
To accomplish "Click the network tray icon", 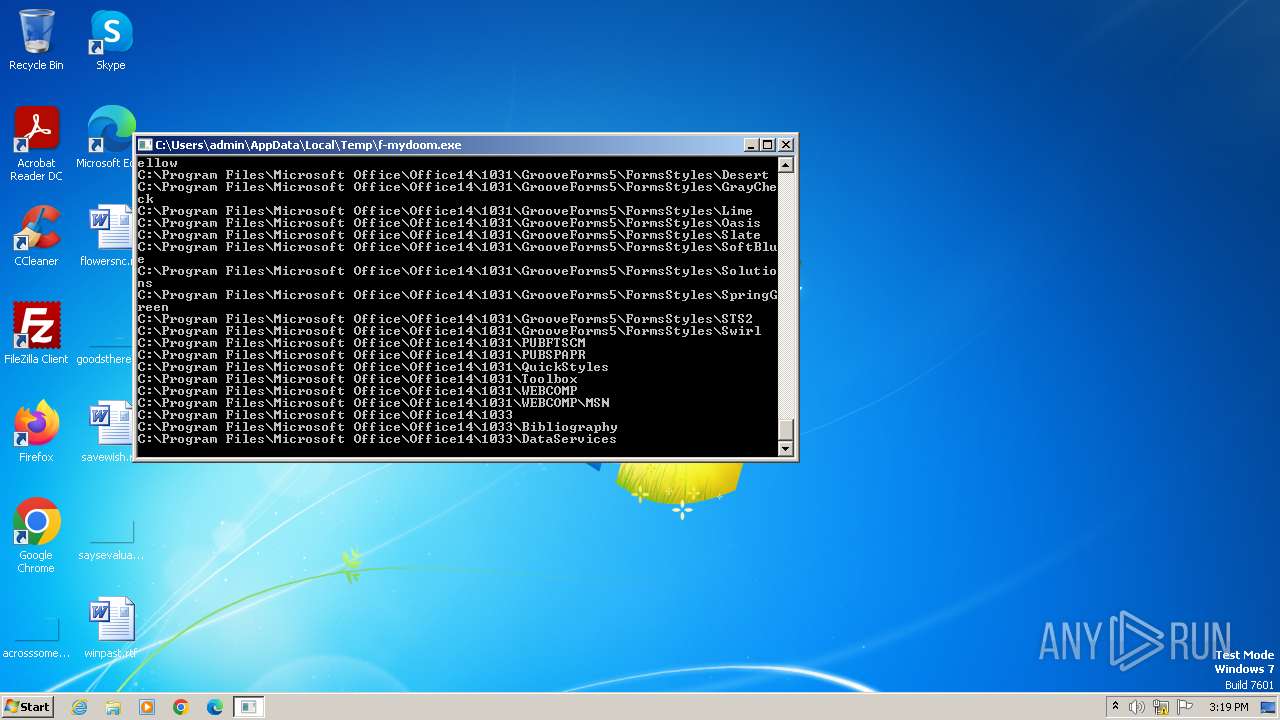I will click(x=1161, y=707).
